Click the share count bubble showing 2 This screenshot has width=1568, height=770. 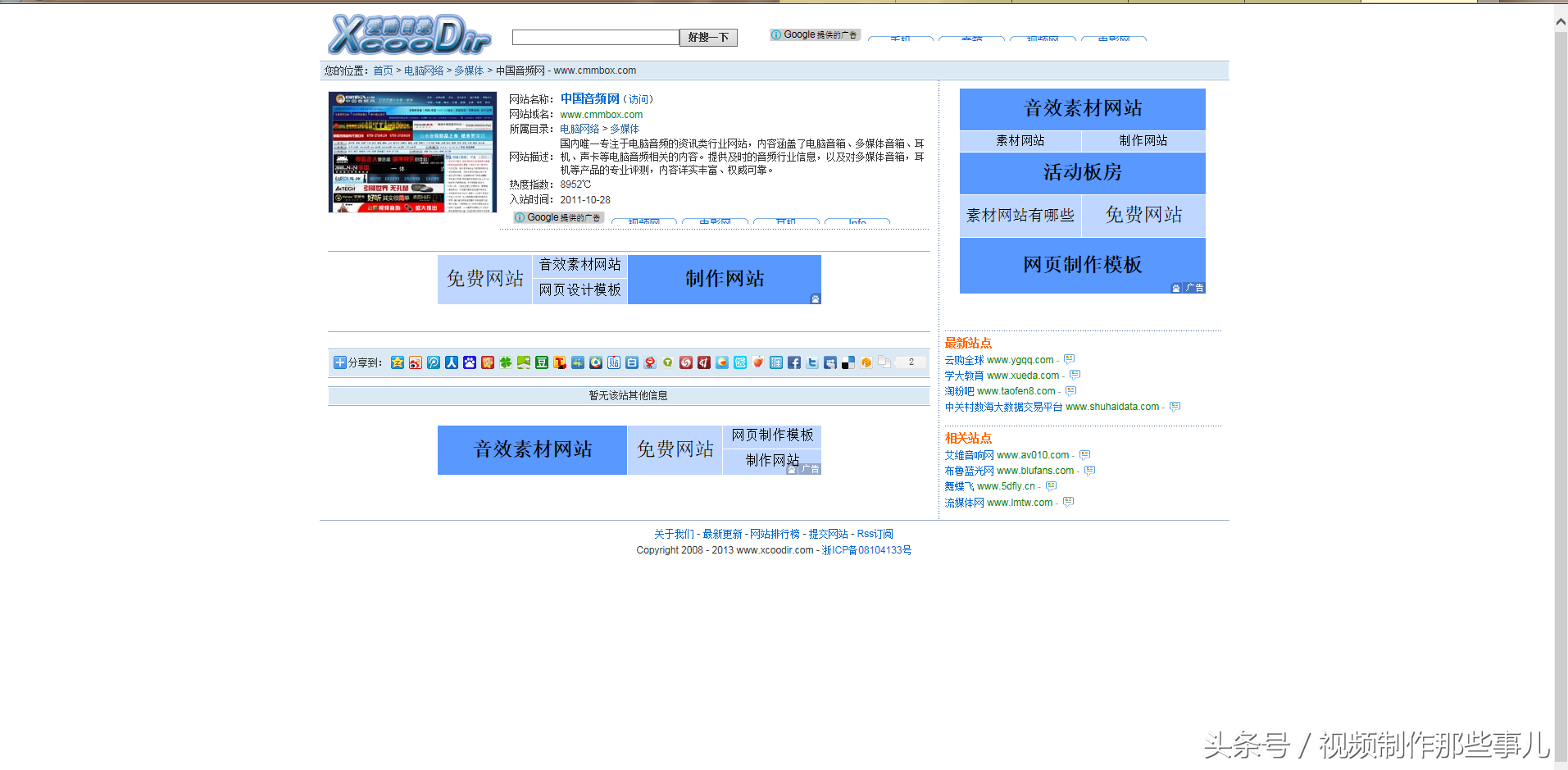click(x=911, y=362)
